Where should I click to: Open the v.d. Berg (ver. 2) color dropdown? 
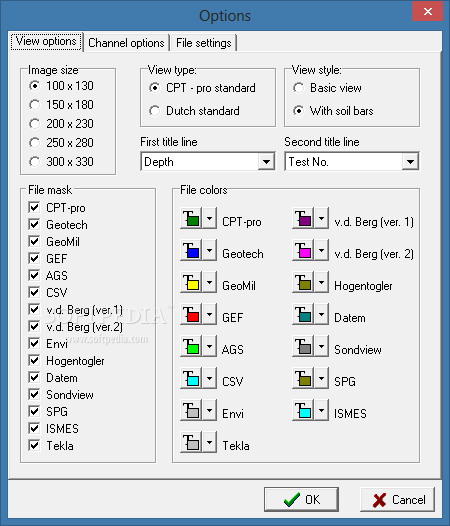(x=321, y=250)
